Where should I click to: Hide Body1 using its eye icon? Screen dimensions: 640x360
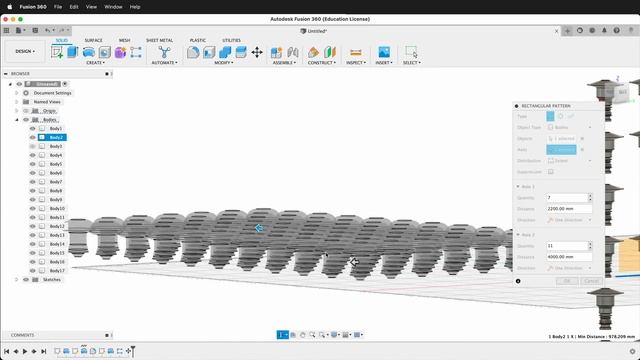coord(33,129)
